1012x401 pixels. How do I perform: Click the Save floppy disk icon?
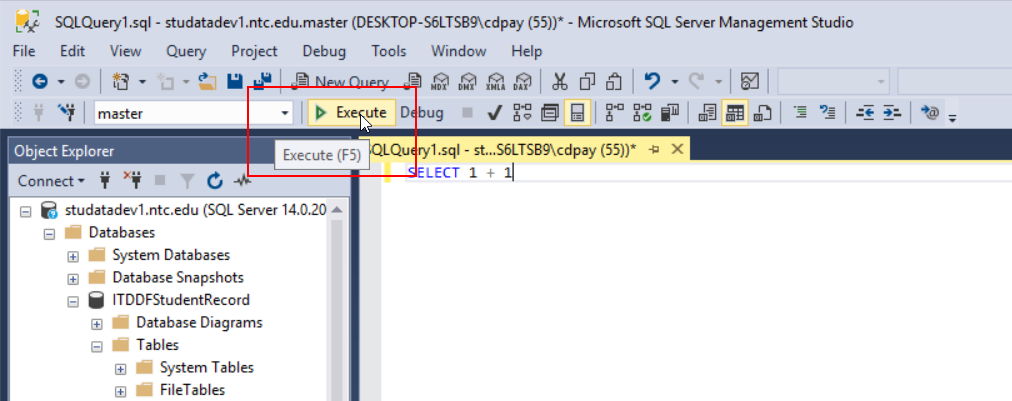click(236, 81)
